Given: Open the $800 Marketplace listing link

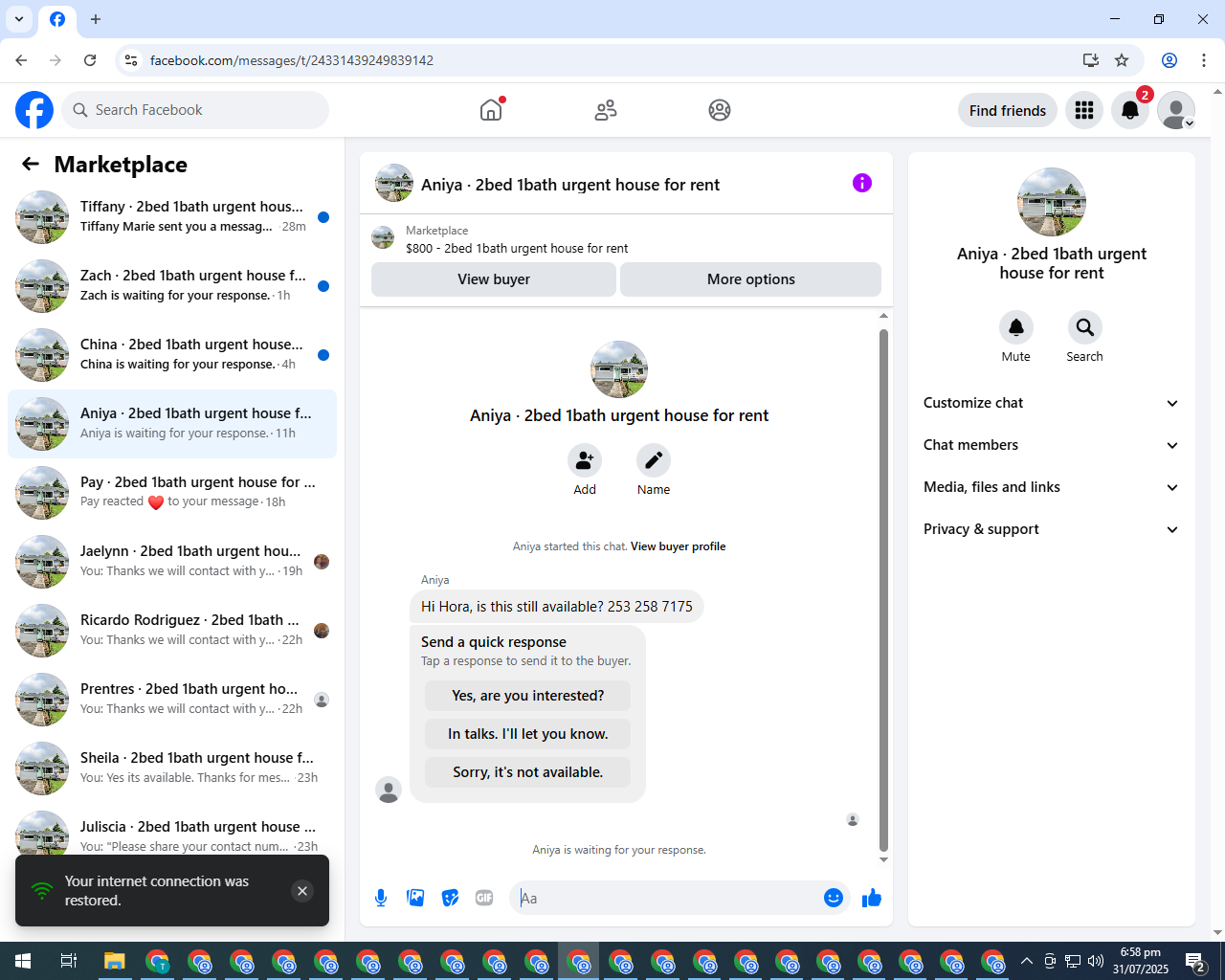Looking at the screenshot, I should click(517, 248).
